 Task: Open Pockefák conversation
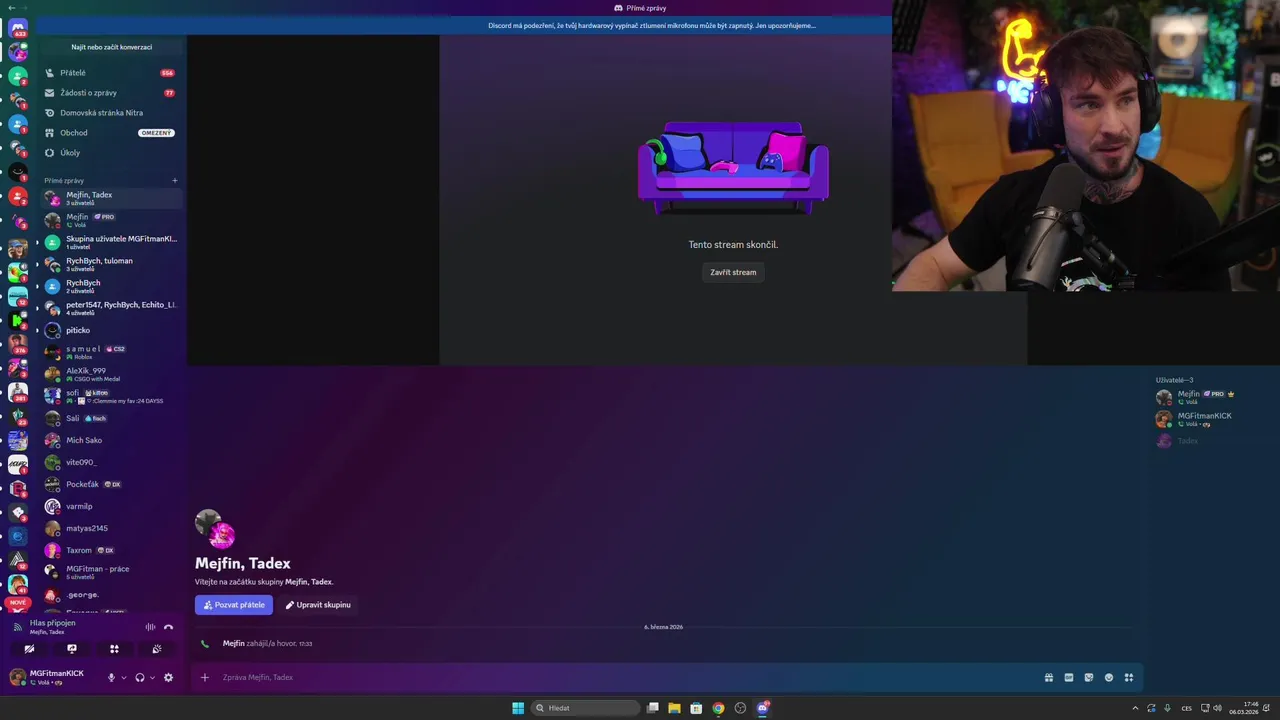pyautogui.click(x=111, y=484)
